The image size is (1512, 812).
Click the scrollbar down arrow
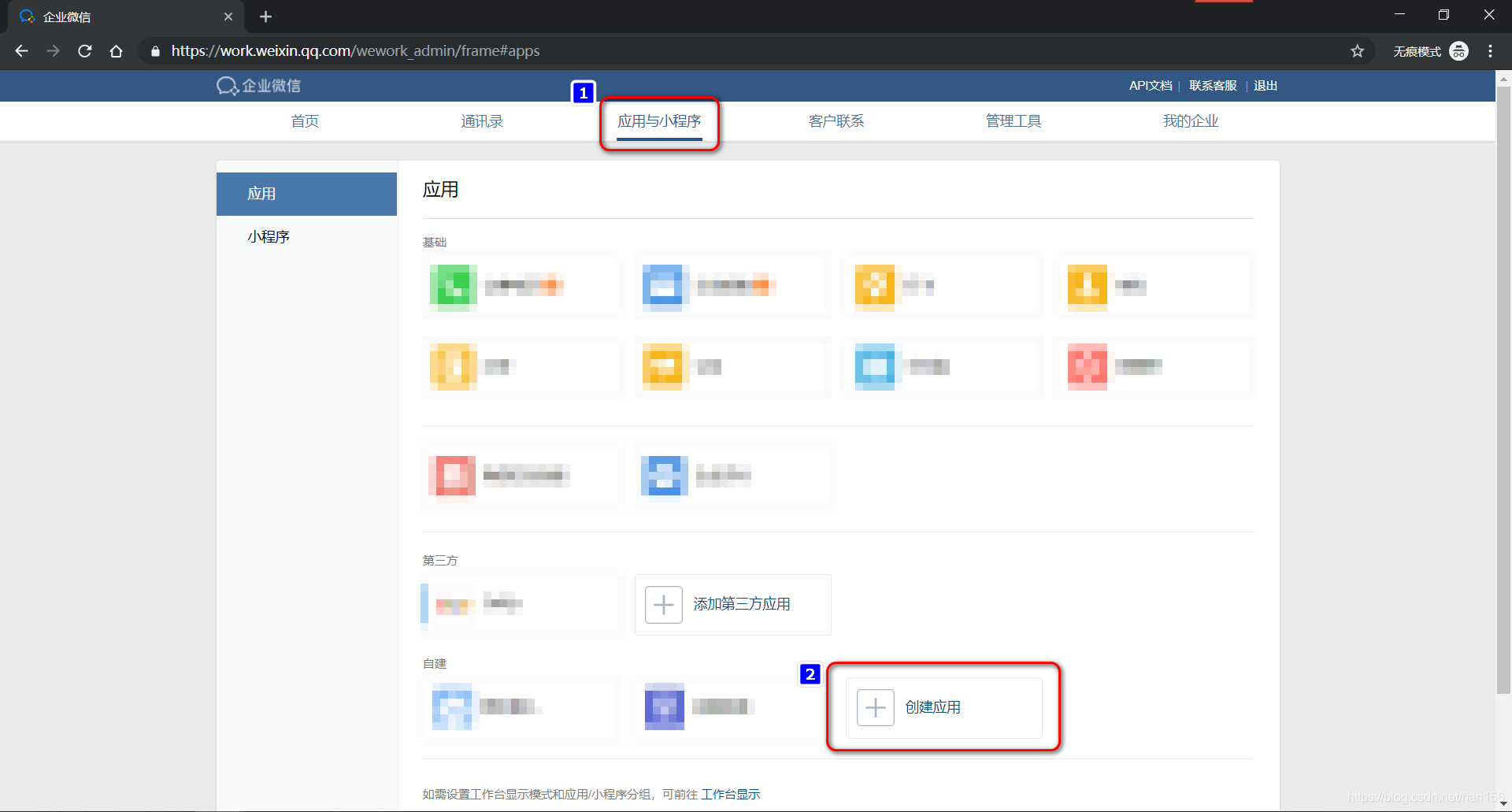(x=1503, y=804)
